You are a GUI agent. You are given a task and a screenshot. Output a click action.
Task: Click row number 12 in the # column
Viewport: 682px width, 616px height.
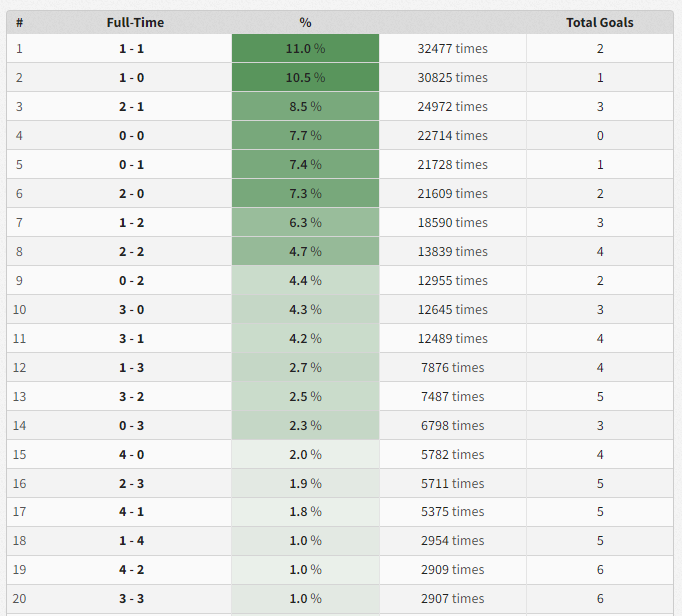click(20, 367)
